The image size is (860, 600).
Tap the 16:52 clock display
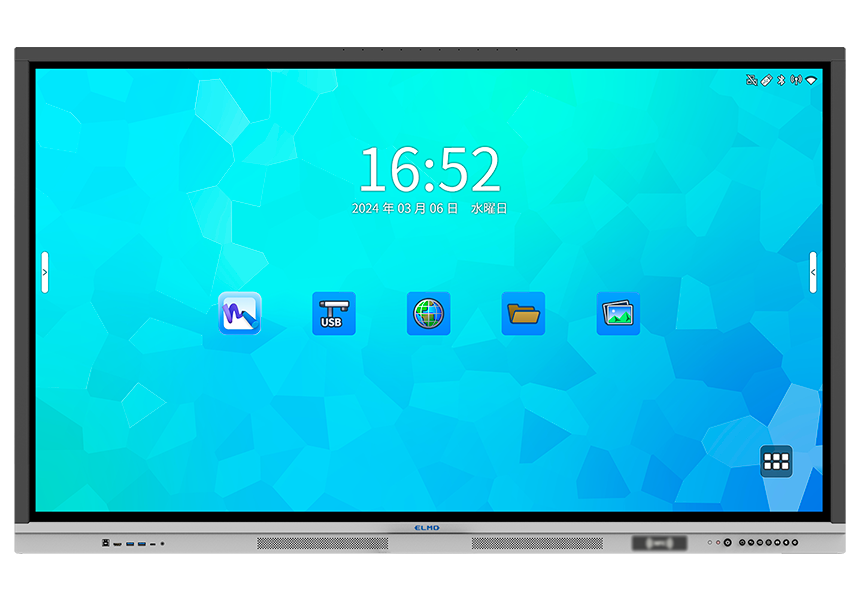429,169
